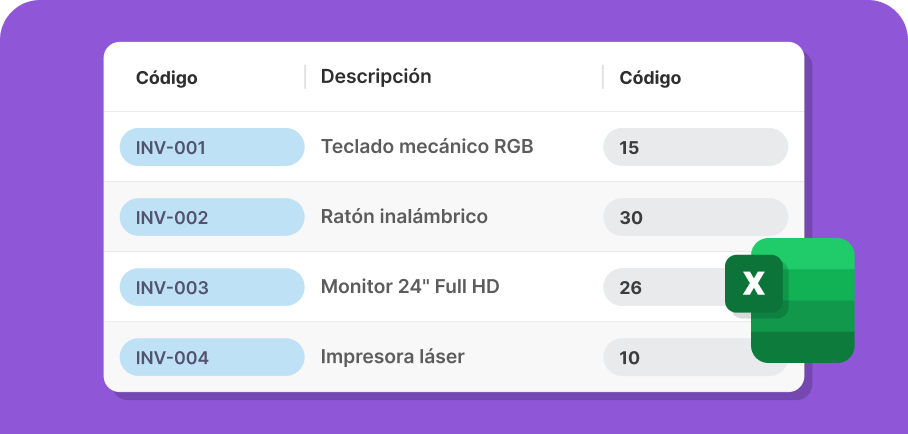Click divider before the last Código header
This screenshot has height=434, width=908.
pyautogui.click(x=603, y=77)
